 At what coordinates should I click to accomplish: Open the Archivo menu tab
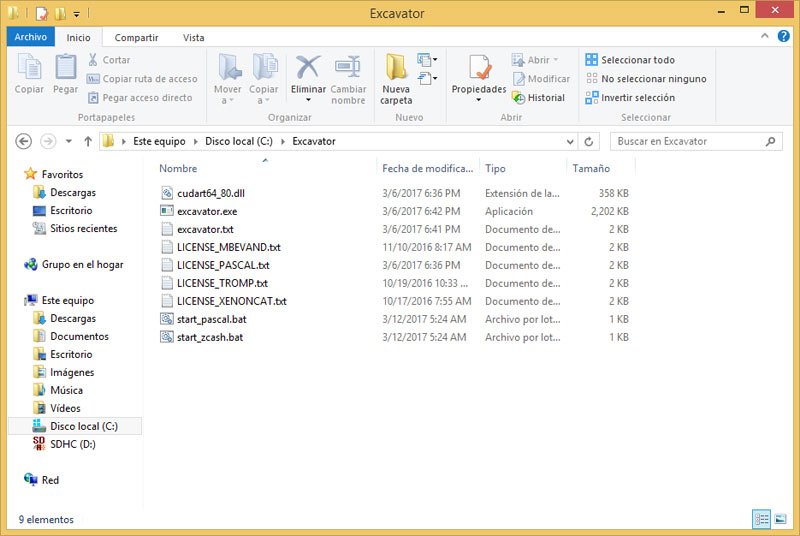click(x=31, y=37)
